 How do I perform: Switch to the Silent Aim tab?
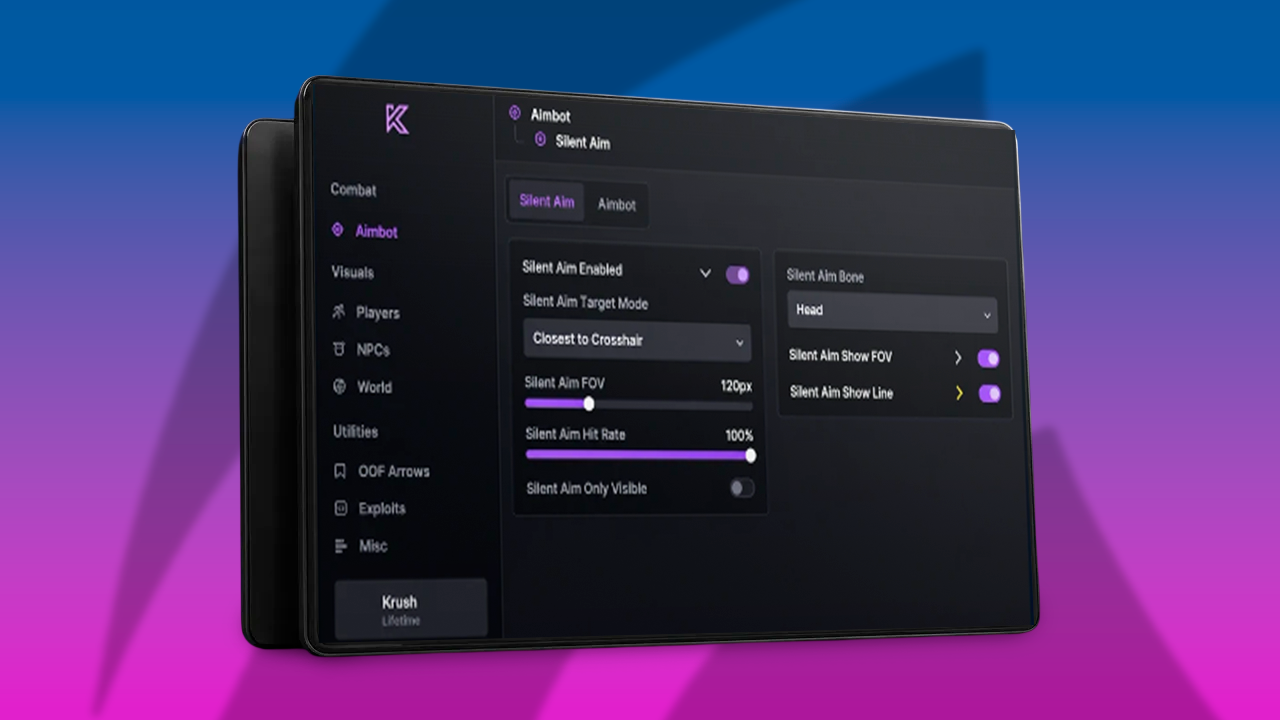pos(547,201)
